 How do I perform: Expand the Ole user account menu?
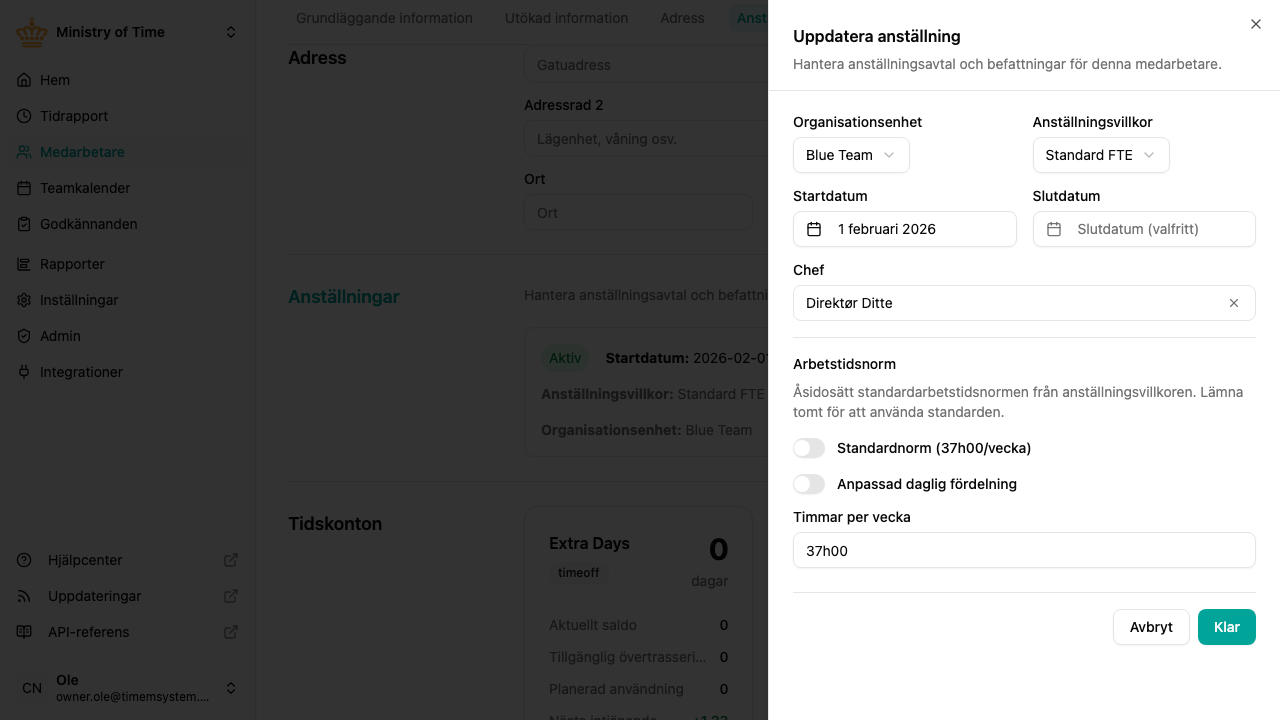[231, 688]
